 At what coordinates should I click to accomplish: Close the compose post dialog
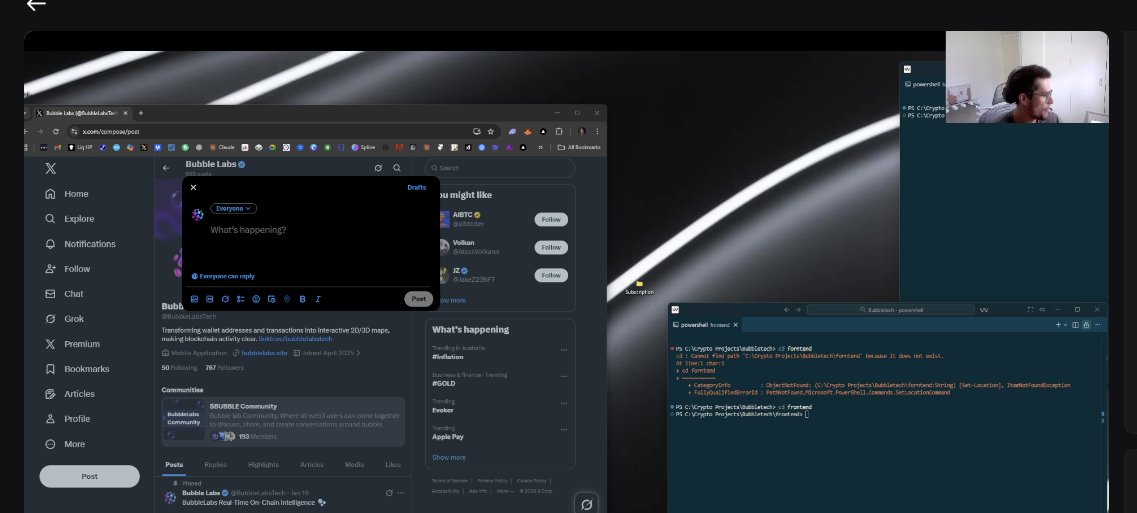click(193, 187)
